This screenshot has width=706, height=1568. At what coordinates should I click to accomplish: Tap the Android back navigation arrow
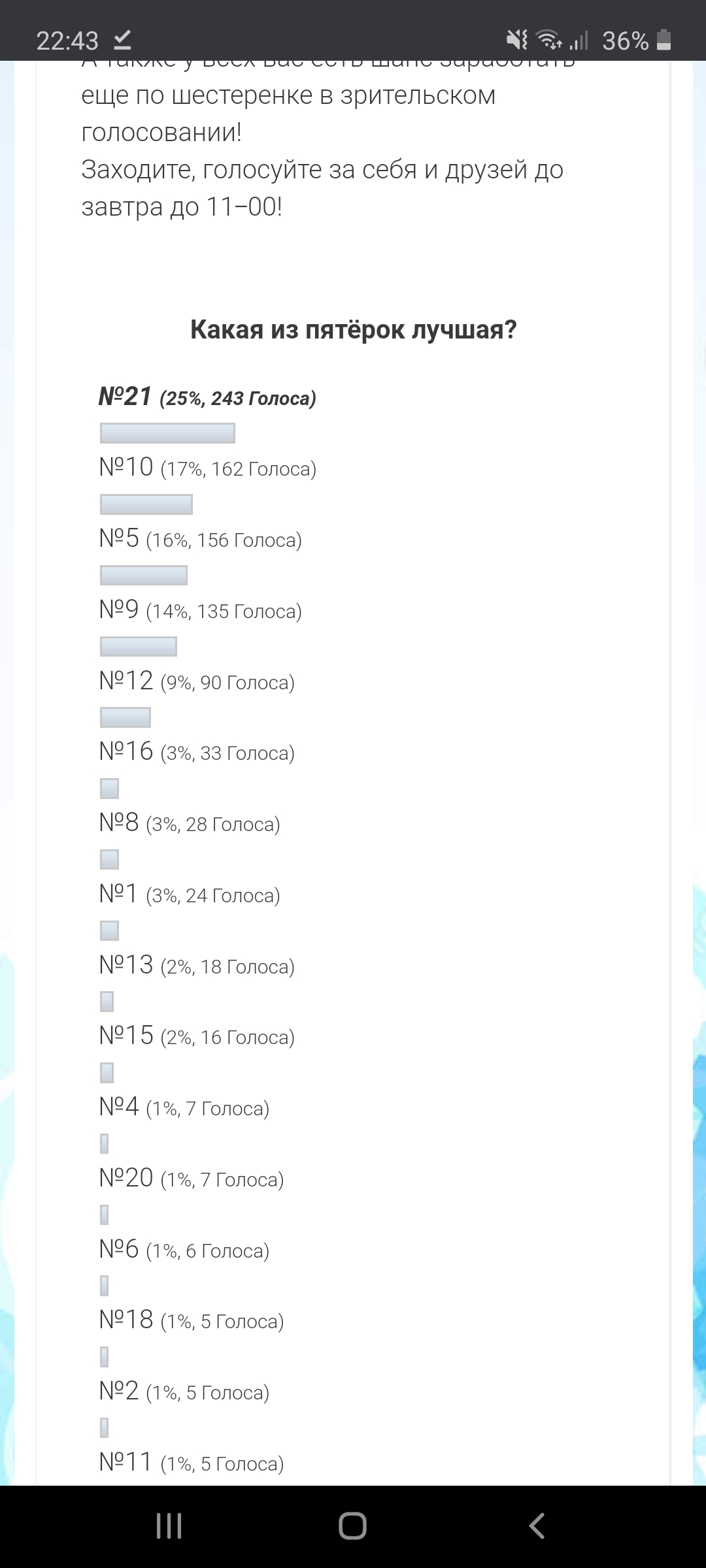click(537, 1526)
